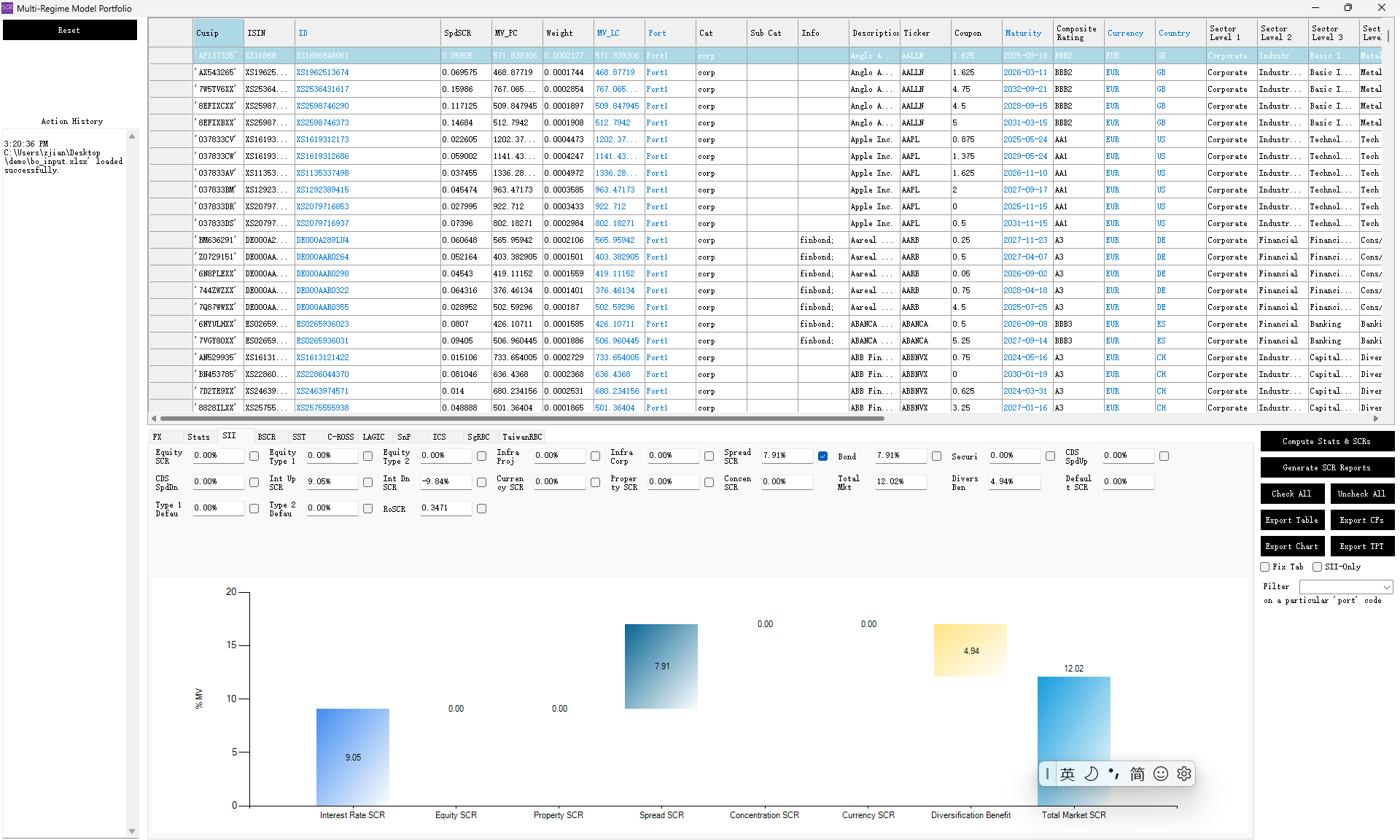Viewport: 1400px width, 840px height.
Task: Uncheck the Spread SCR checkbox
Action: 822,456
